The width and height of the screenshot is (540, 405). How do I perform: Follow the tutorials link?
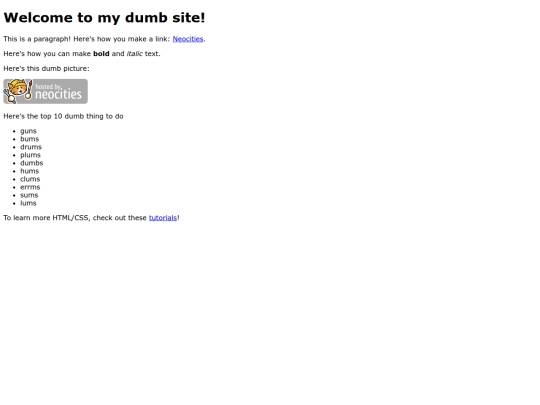pyautogui.click(x=163, y=218)
